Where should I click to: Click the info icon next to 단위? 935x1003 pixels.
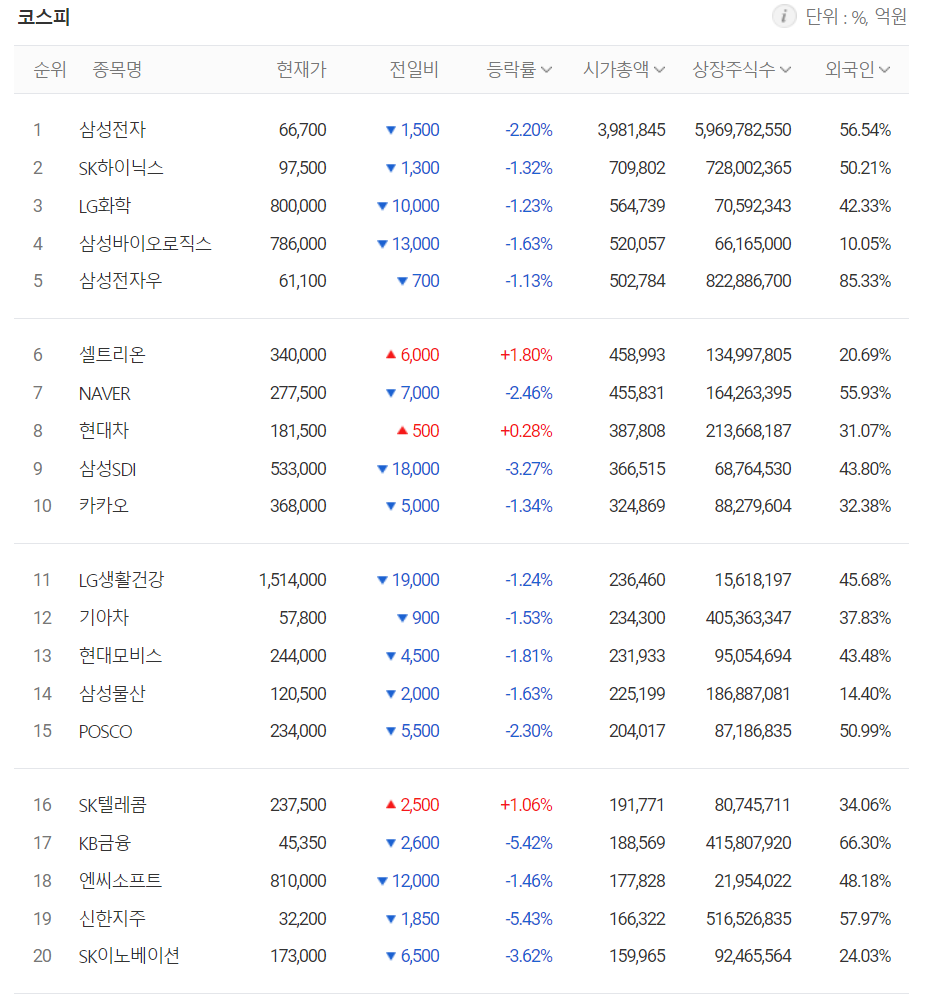coord(783,16)
